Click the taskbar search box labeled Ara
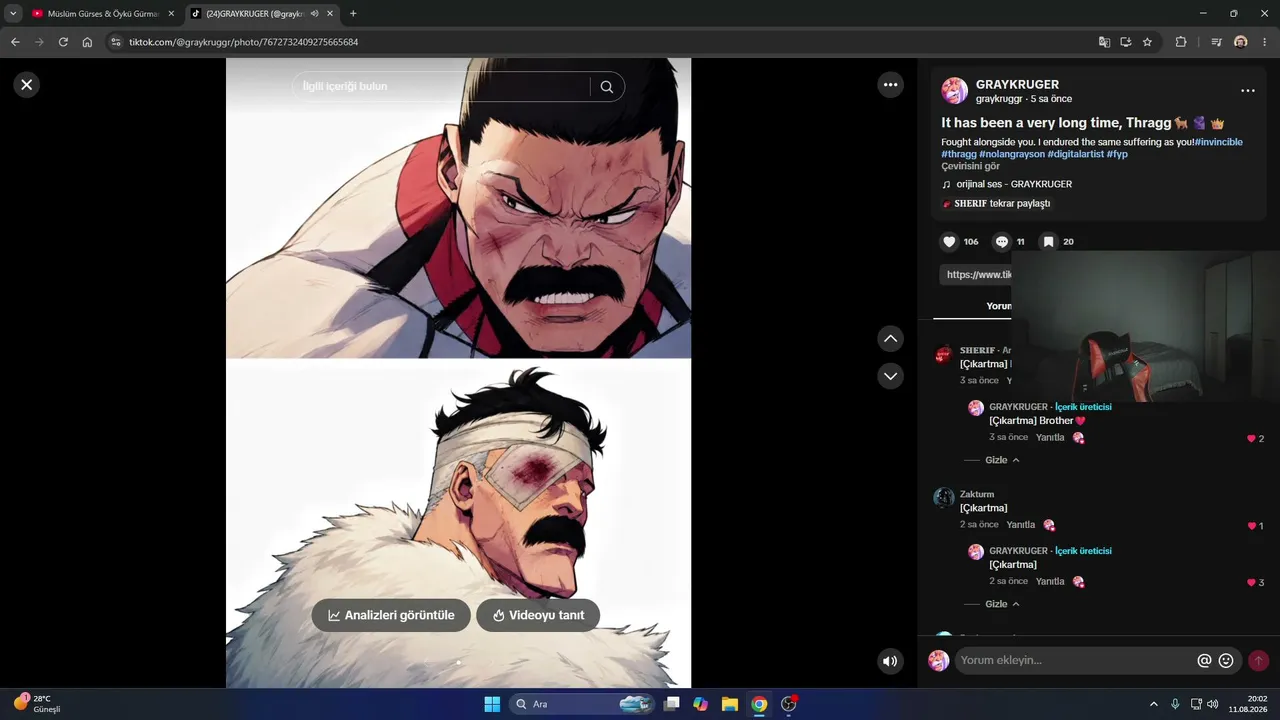This screenshot has width=1280, height=720. [x=583, y=704]
